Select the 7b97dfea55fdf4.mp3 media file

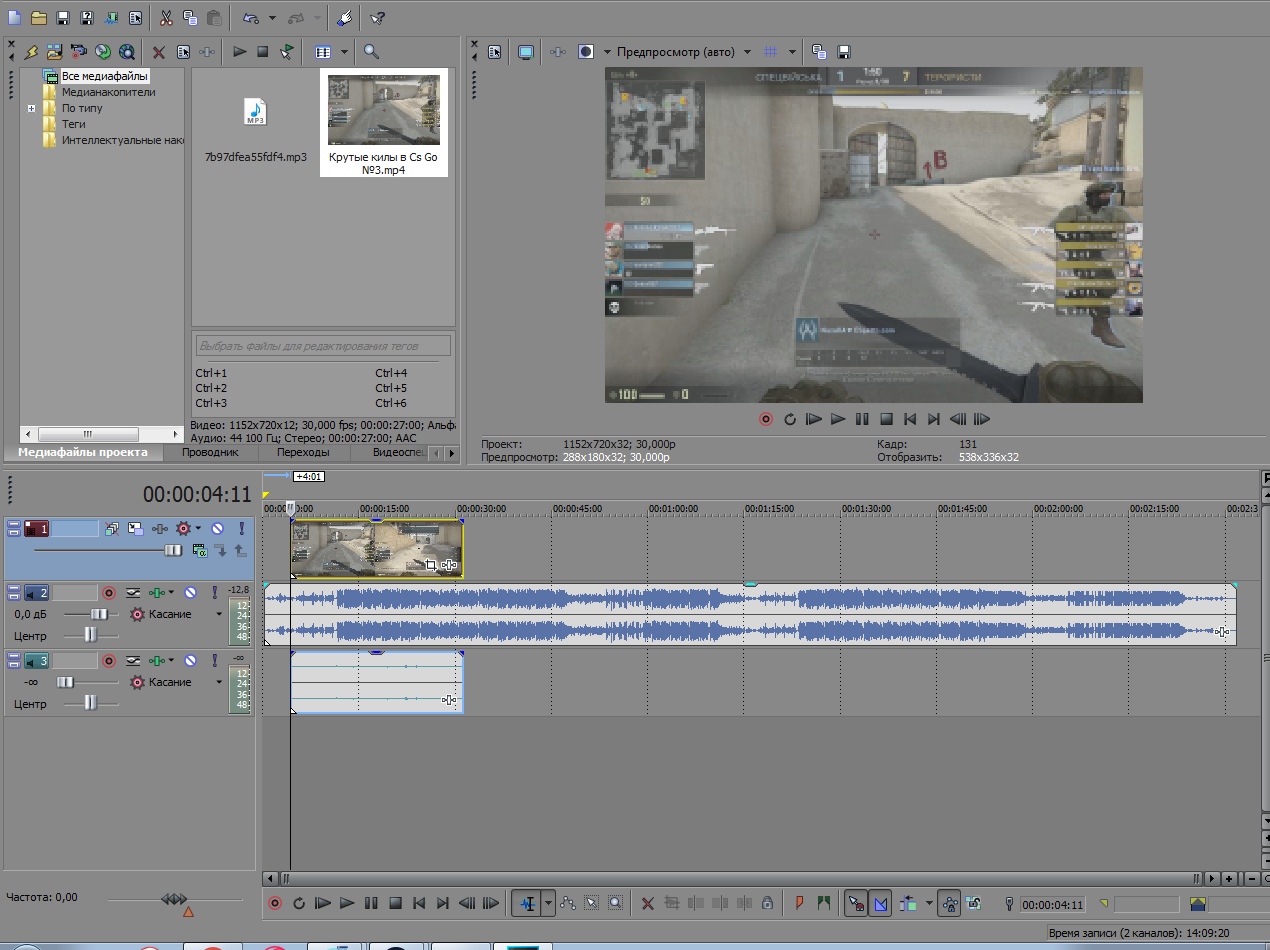pos(255,130)
